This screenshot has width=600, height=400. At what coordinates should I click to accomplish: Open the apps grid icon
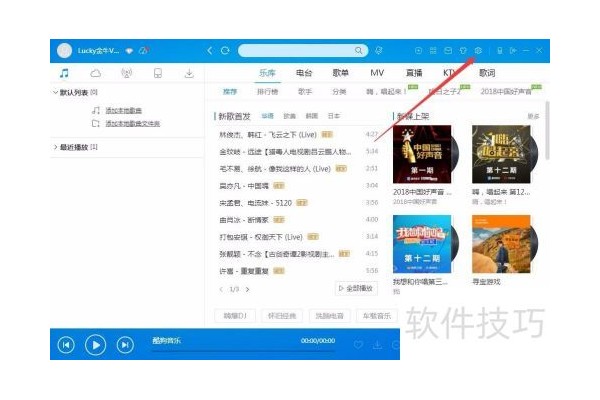[x=433, y=51]
